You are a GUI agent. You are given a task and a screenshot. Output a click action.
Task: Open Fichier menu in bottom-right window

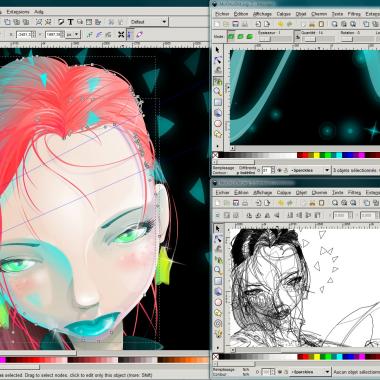pos(222,193)
